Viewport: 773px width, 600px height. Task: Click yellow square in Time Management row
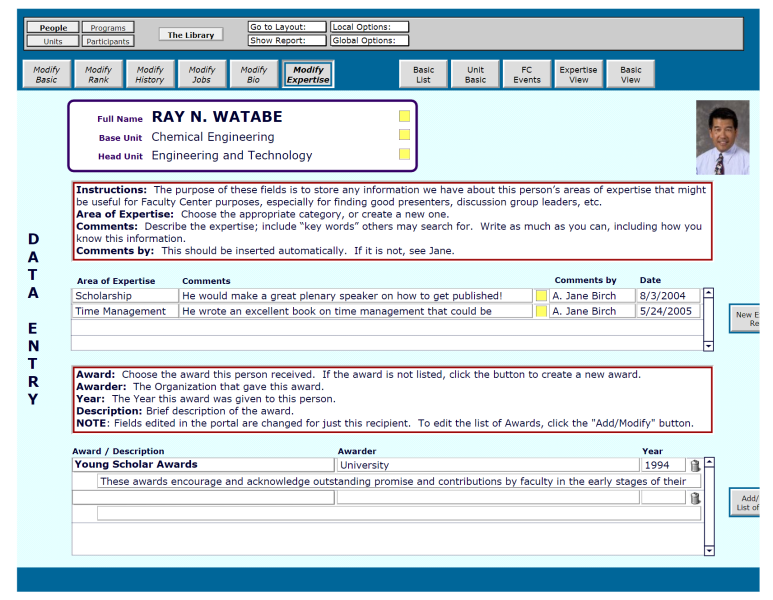541,311
